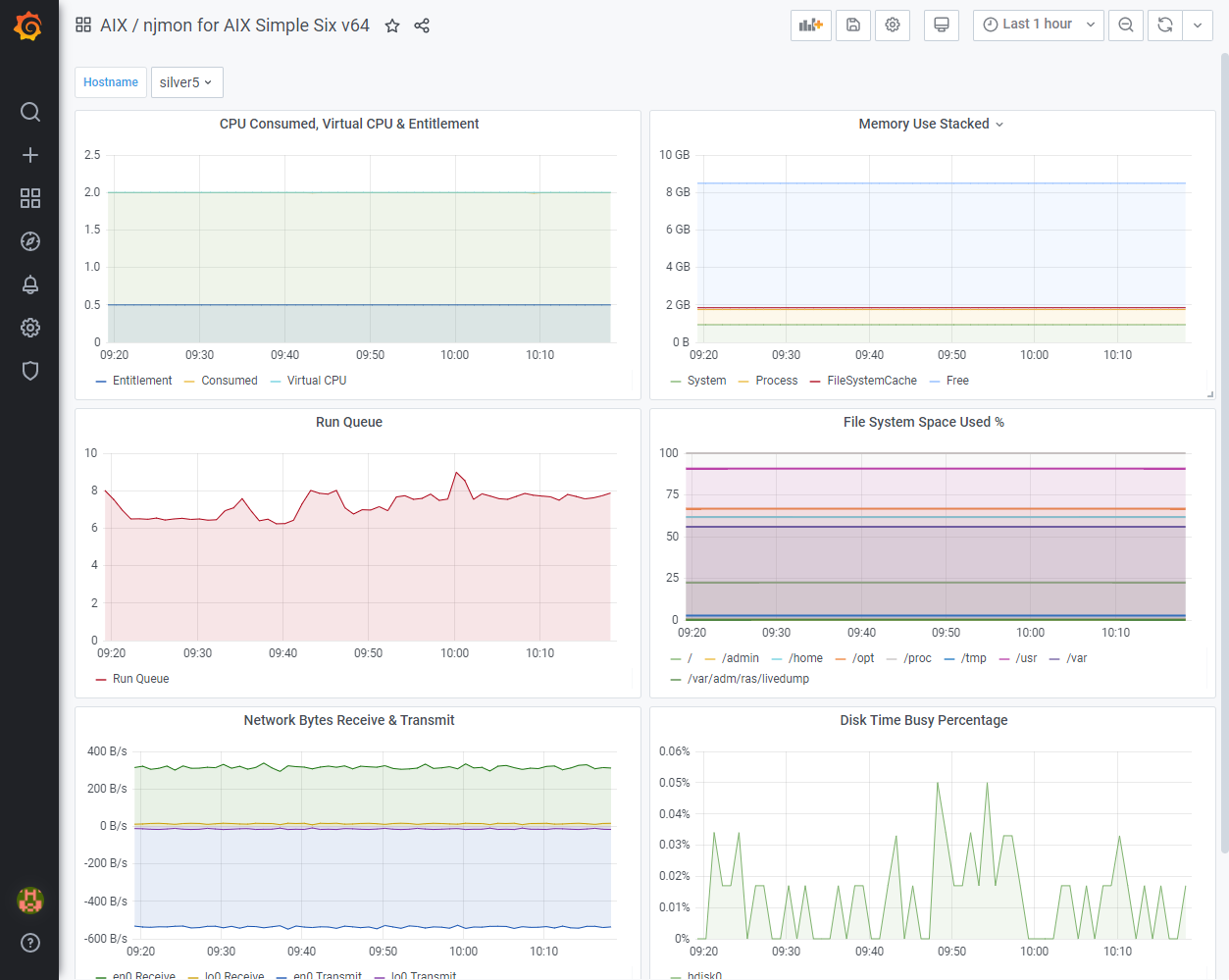The height and width of the screenshot is (980, 1229).
Task: Star this dashboard as favorite
Action: point(392,26)
